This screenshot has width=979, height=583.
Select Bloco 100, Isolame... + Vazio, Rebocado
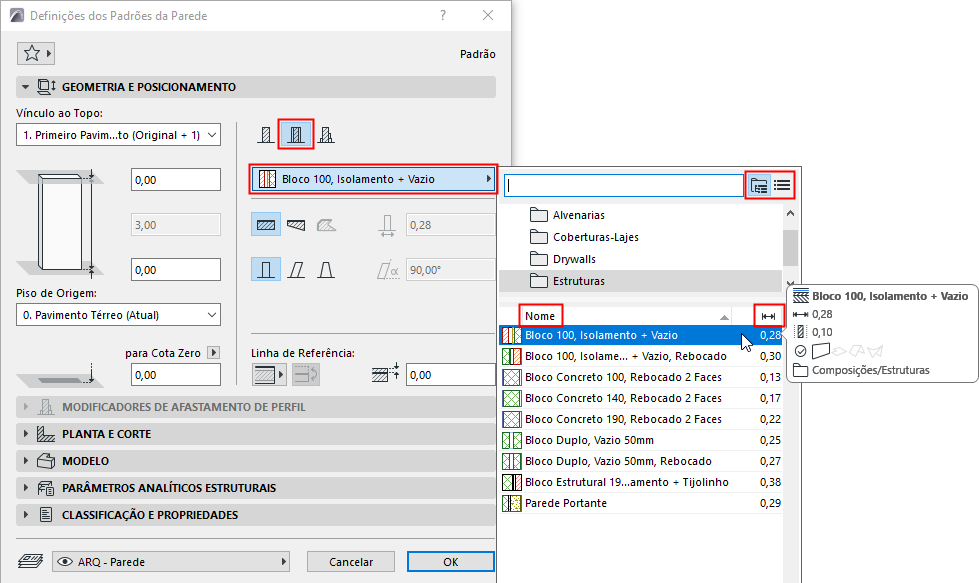point(641,356)
